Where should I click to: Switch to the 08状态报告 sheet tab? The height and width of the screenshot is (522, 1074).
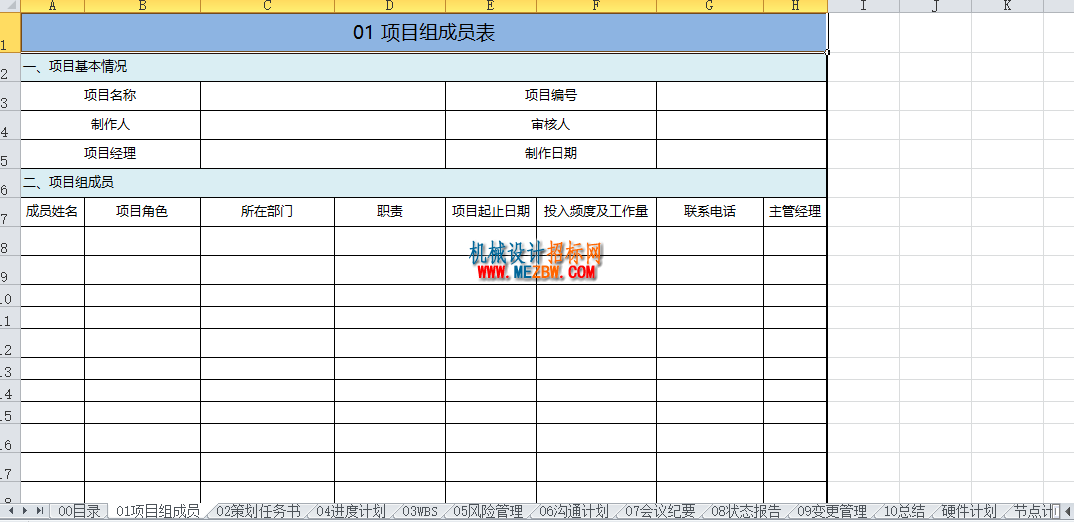746,511
